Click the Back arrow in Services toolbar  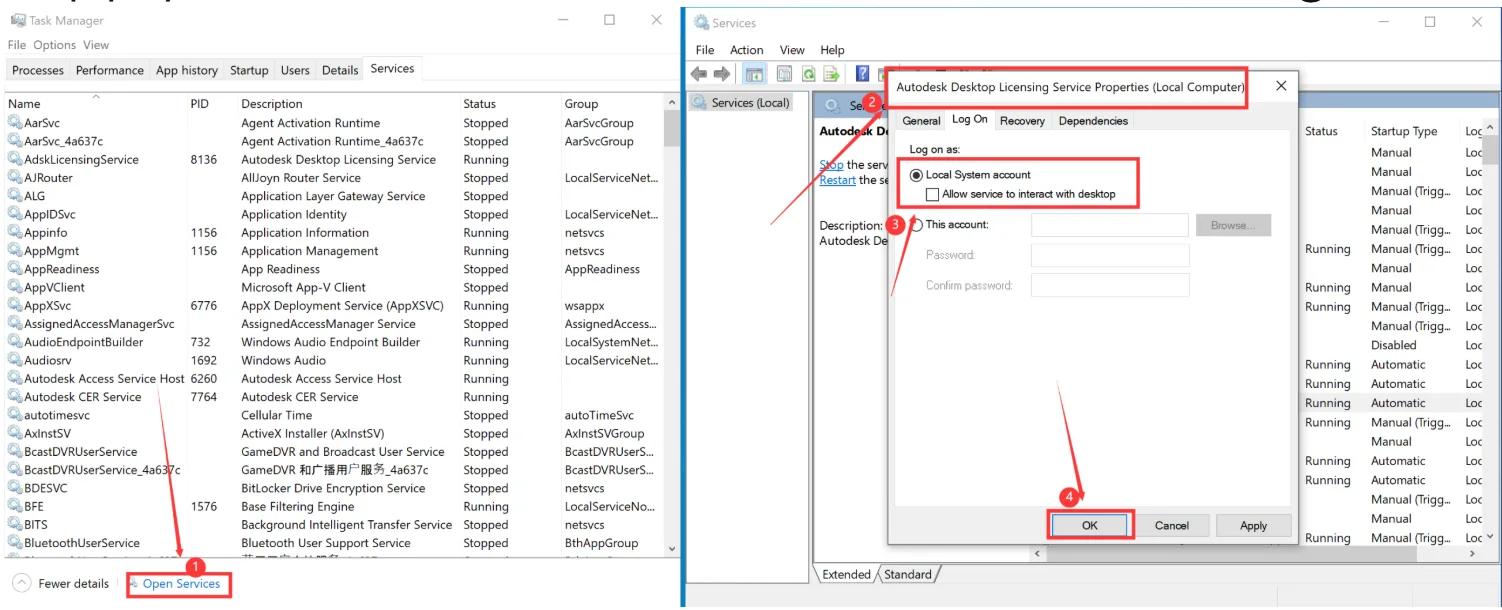[698, 74]
